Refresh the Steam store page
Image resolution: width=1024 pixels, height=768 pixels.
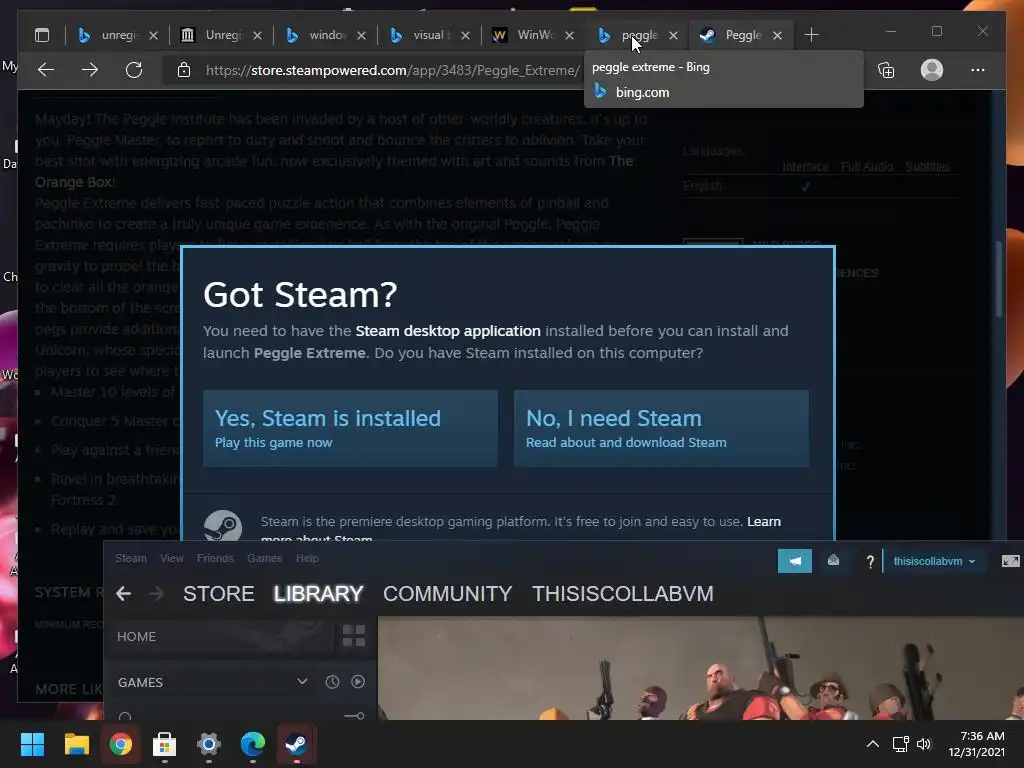(134, 70)
